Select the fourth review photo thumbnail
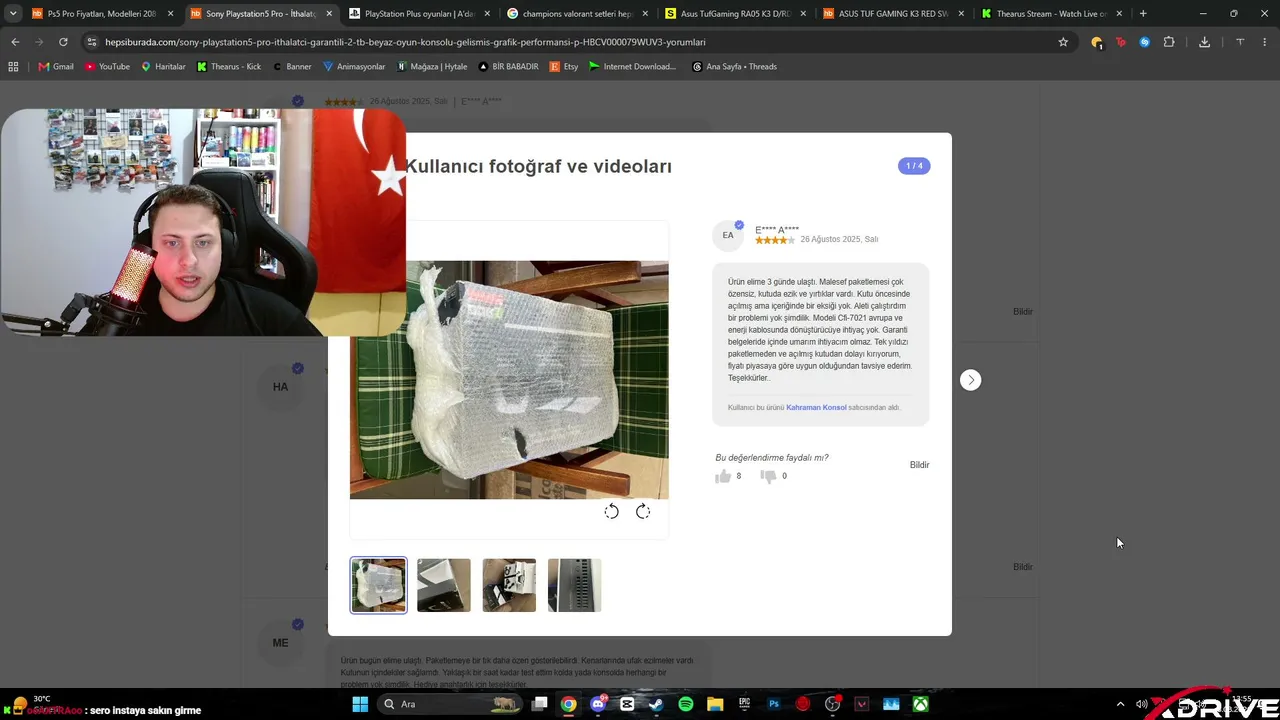Image resolution: width=1280 pixels, height=720 pixels. tap(574, 585)
